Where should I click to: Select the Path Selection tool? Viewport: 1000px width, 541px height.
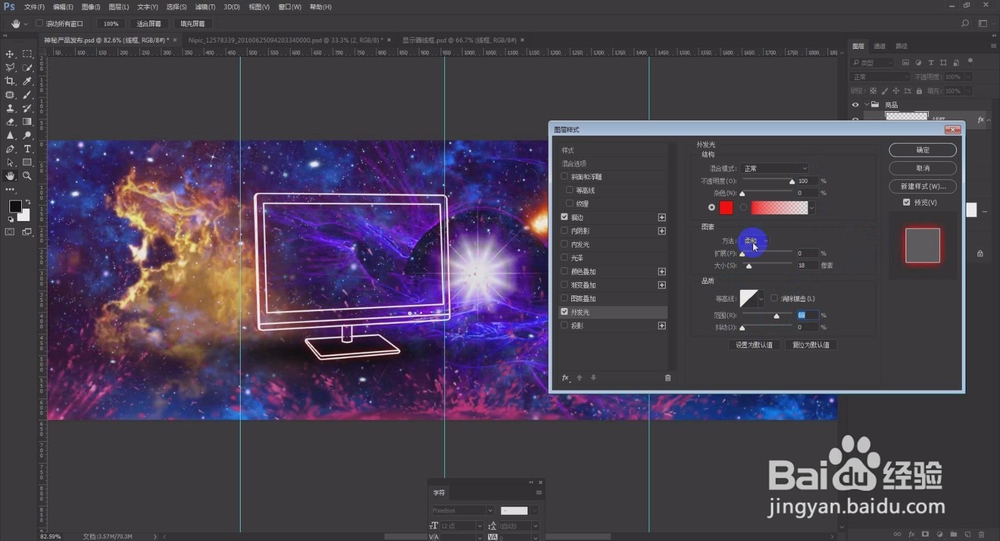coord(10,163)
